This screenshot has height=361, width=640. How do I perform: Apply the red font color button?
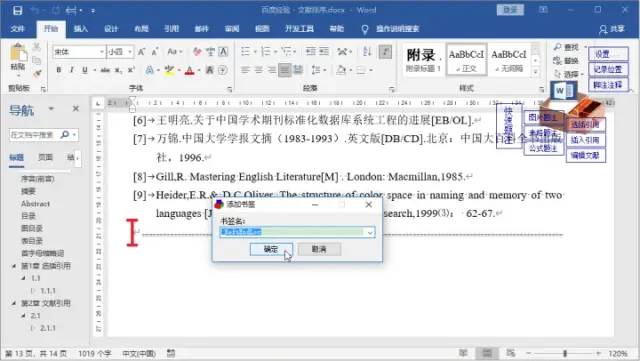click(x=189, y=70)
